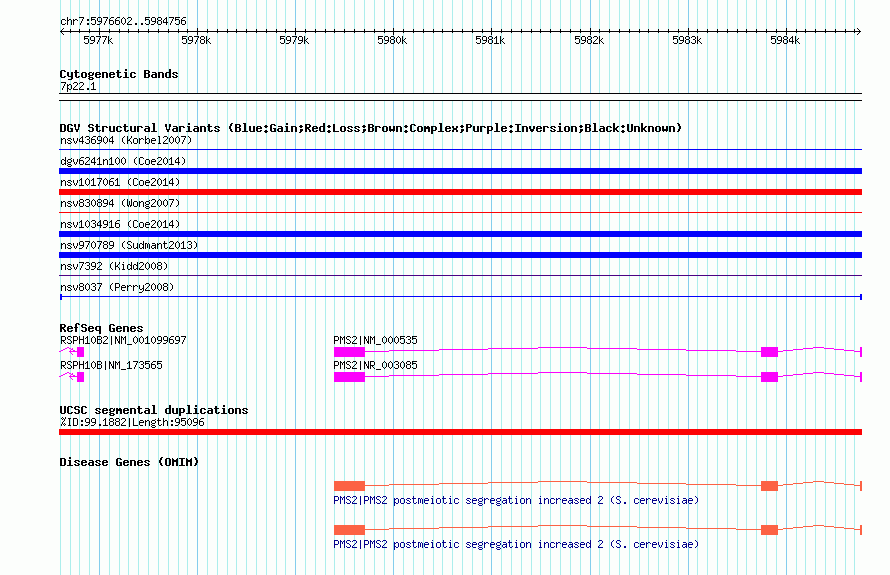
Task: Click the blue gain bar under dgv6241n100
Action: [x=460, y=171]
